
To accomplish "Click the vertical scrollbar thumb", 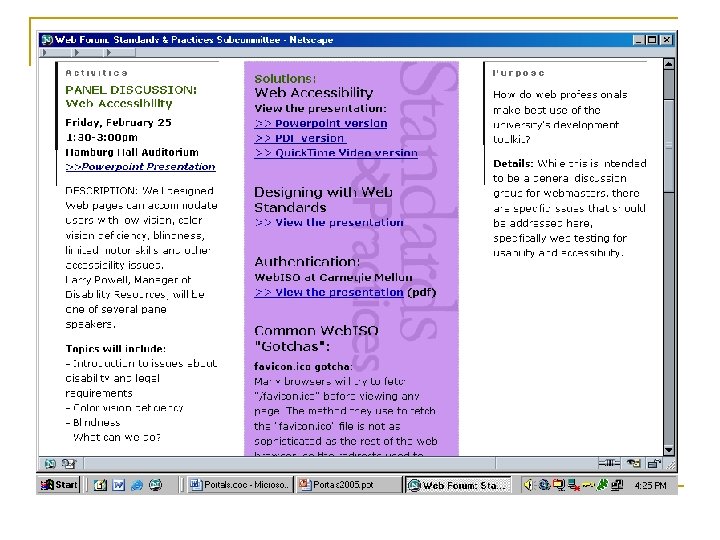I will click(669, 145).
